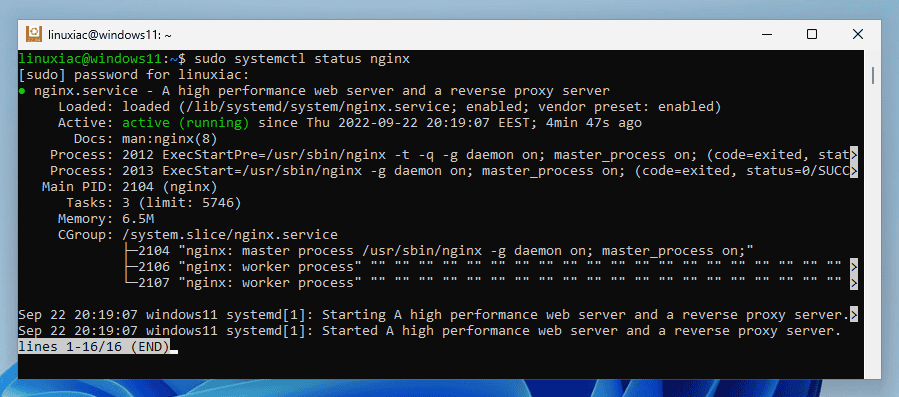Click the terminal app icon in title bar
Image resolution: width=899 pixels, height=397 pixels.
pyautogui.click(x=34, y=34)
